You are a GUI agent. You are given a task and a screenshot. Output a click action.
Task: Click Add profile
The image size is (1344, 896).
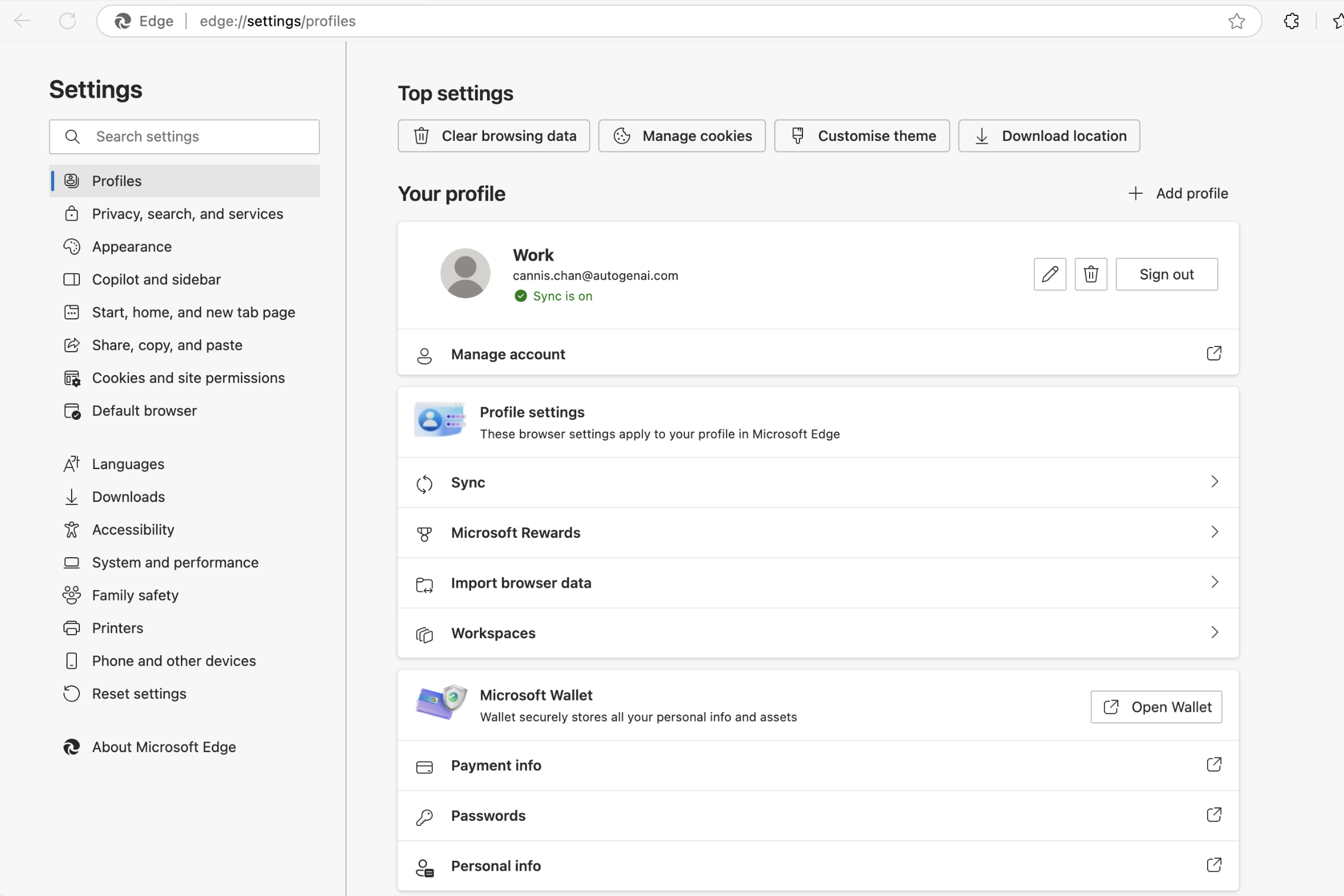tap(1178, 193)
